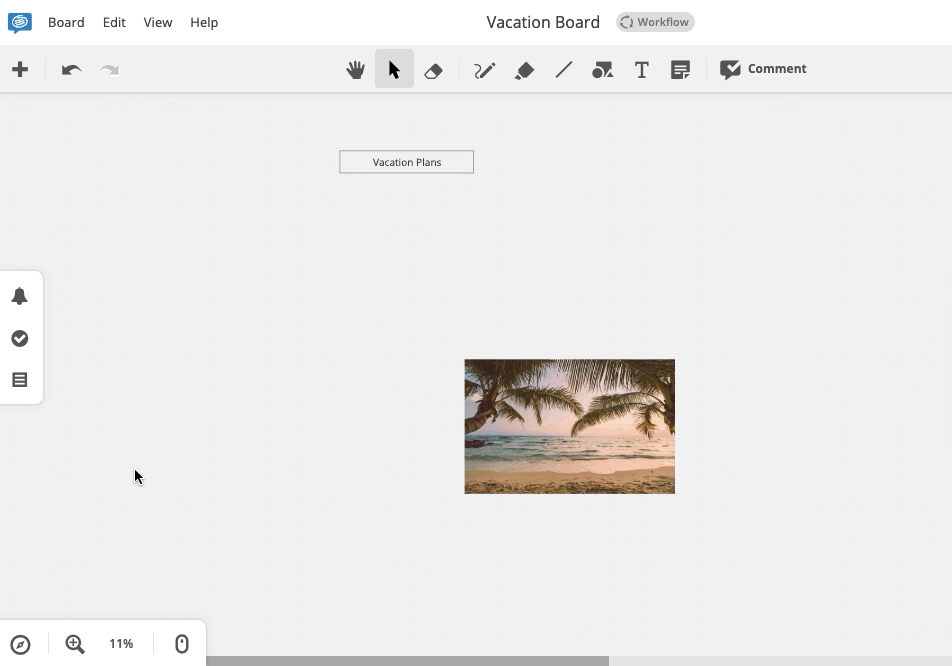The image size is (952, 666).
Task: Click the Comment button
Action: pyautogui.click(x=764, y=69)
